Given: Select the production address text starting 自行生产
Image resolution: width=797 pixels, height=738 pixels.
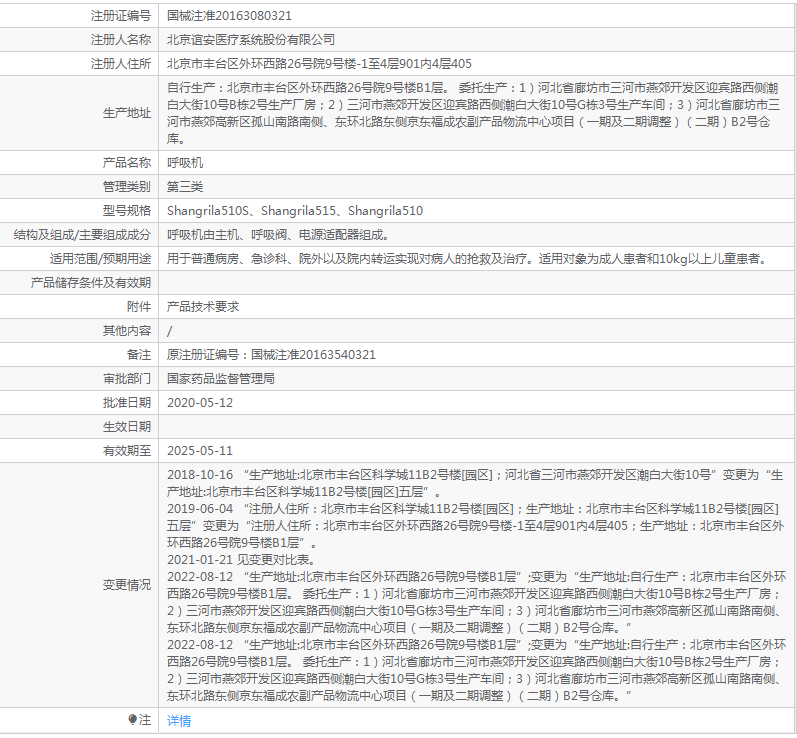Looking at the screenshot, I should [x=473, y=113].
